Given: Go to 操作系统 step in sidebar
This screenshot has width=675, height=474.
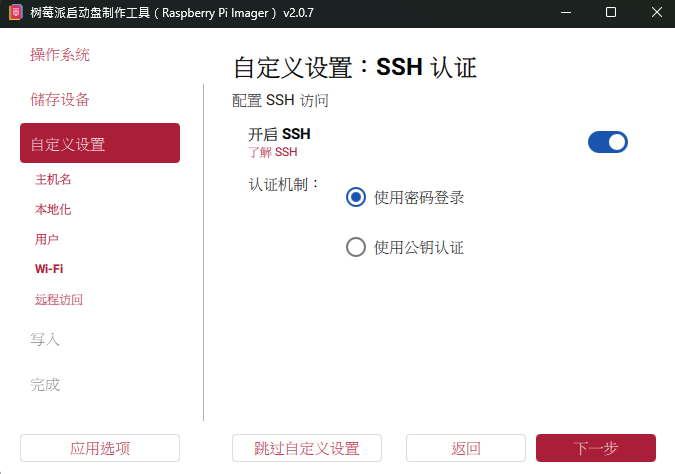Looking at the screenshot, I should point(60,55).
